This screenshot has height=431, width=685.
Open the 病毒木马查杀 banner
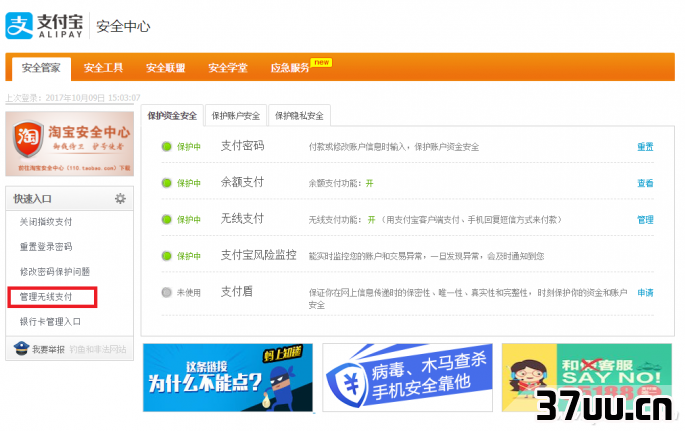pyautogui.click(x=408, y=378)
